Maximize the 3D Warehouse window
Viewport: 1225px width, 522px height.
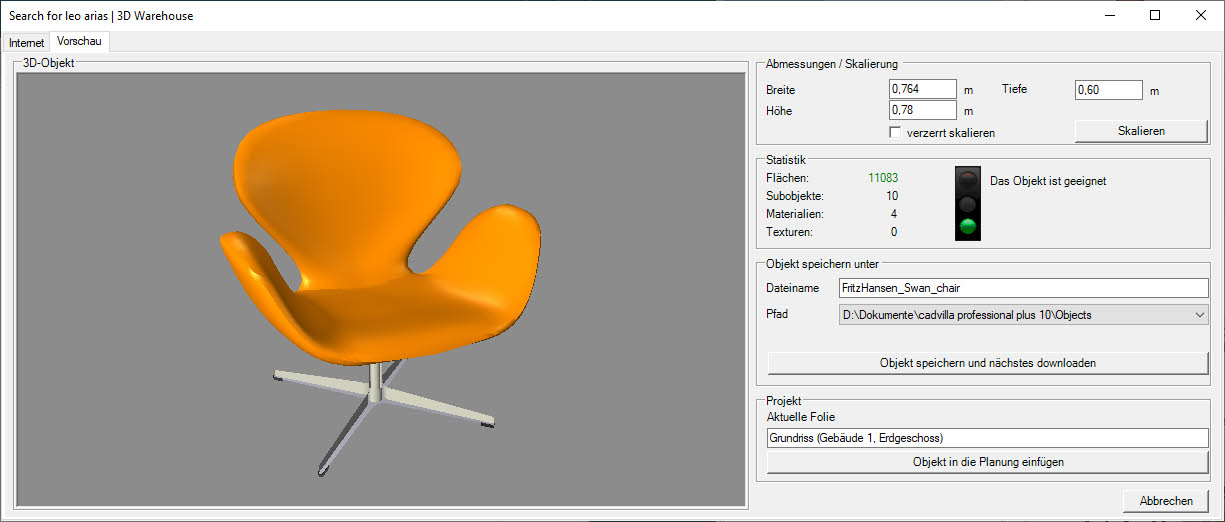1155,15
